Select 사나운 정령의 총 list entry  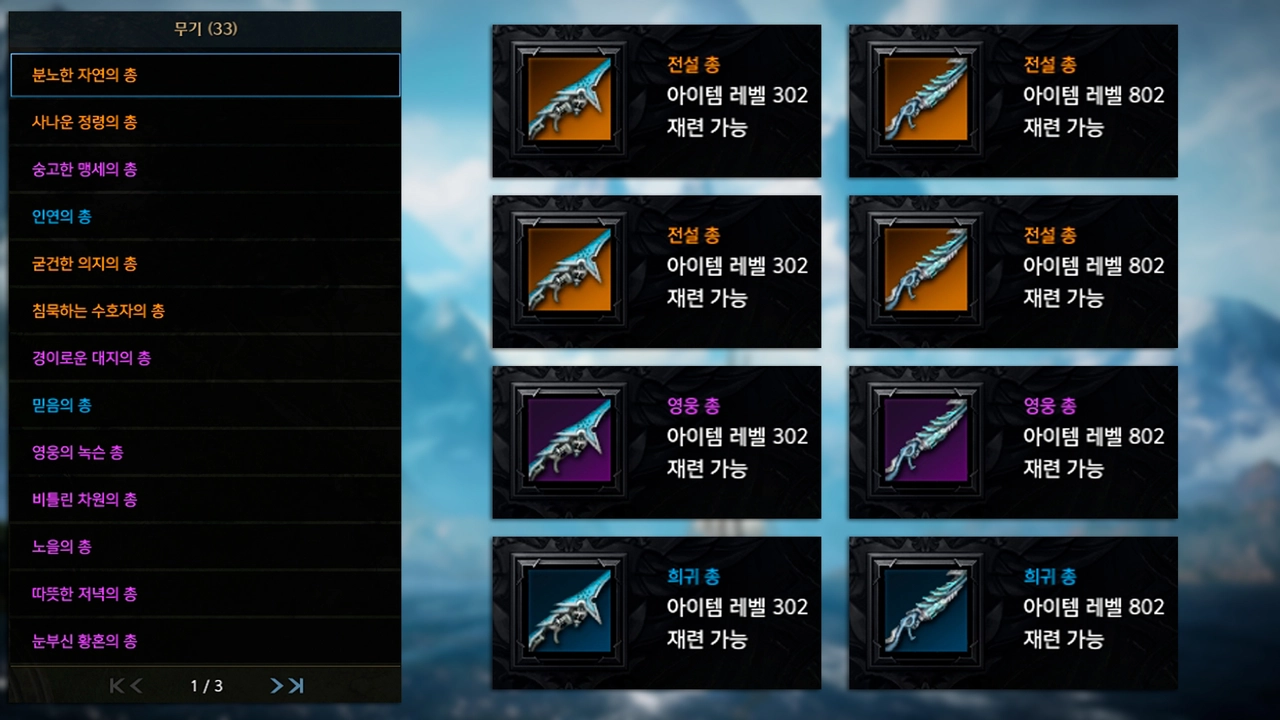coord(205,122)
